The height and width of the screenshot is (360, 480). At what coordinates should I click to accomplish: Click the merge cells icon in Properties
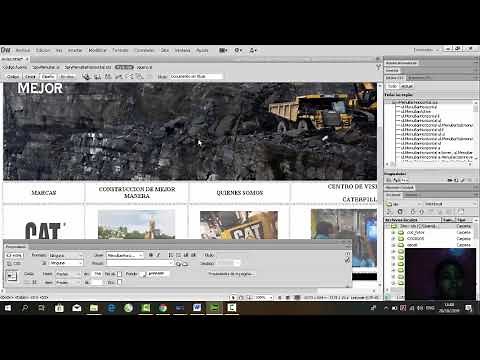[x=27, y=283]
